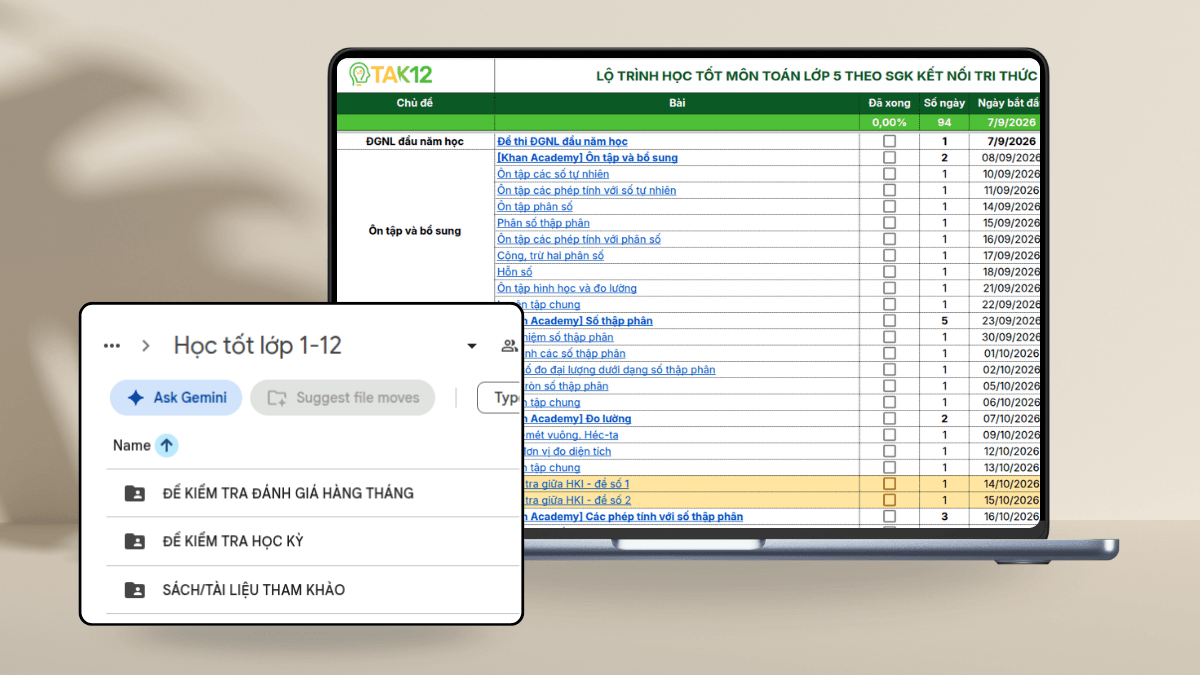This screenshot has height=675, width=1200.
Task: Click the Học tốt lớp 1-12 folder title
Action: 258,346
